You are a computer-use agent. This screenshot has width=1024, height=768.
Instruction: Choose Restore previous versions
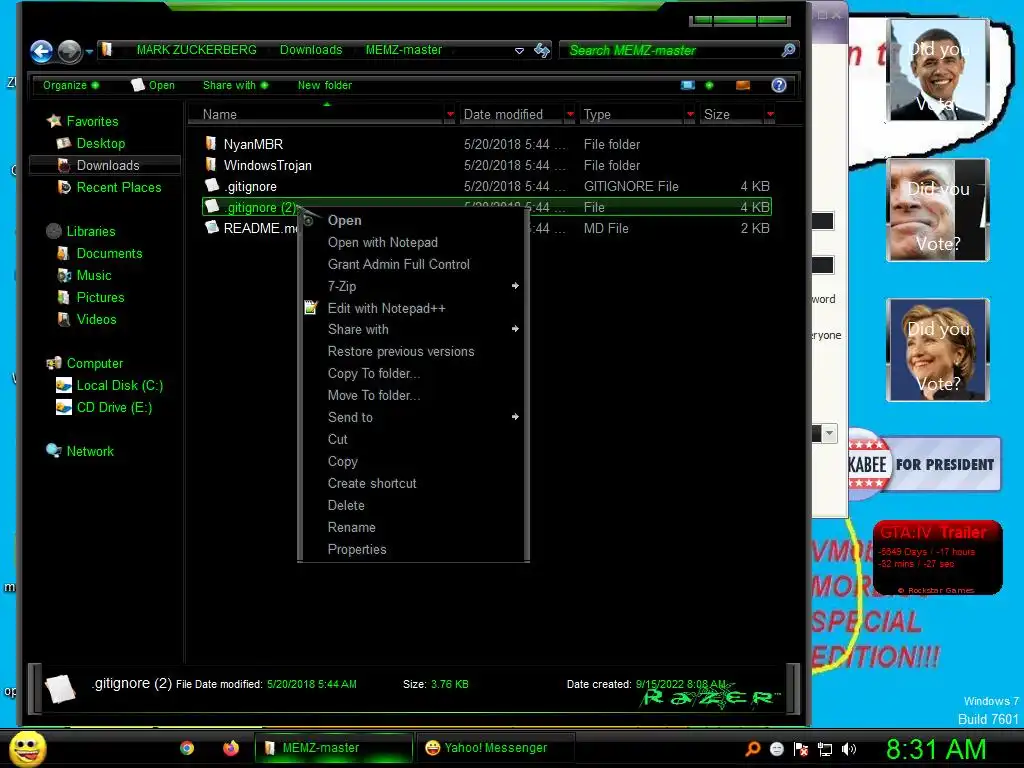point(413,351)
